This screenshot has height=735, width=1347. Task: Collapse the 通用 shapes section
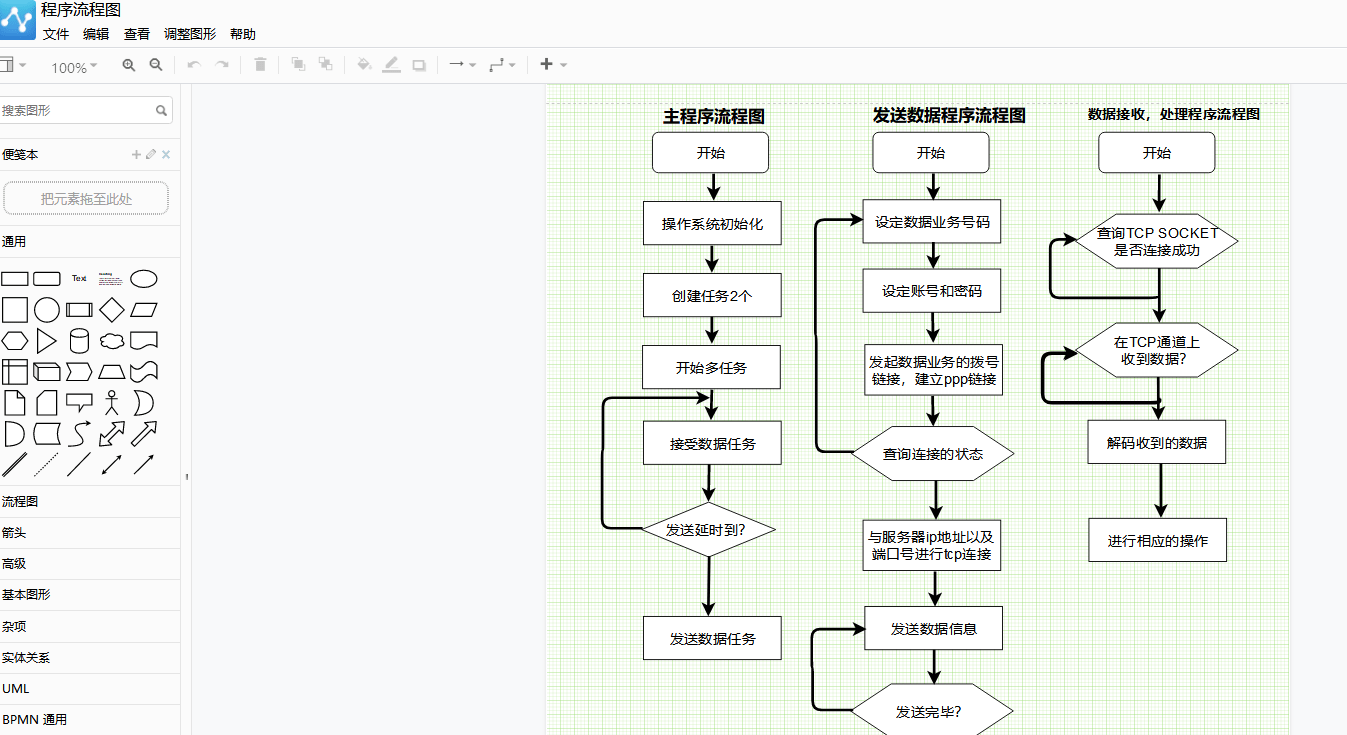coord(90,241)
